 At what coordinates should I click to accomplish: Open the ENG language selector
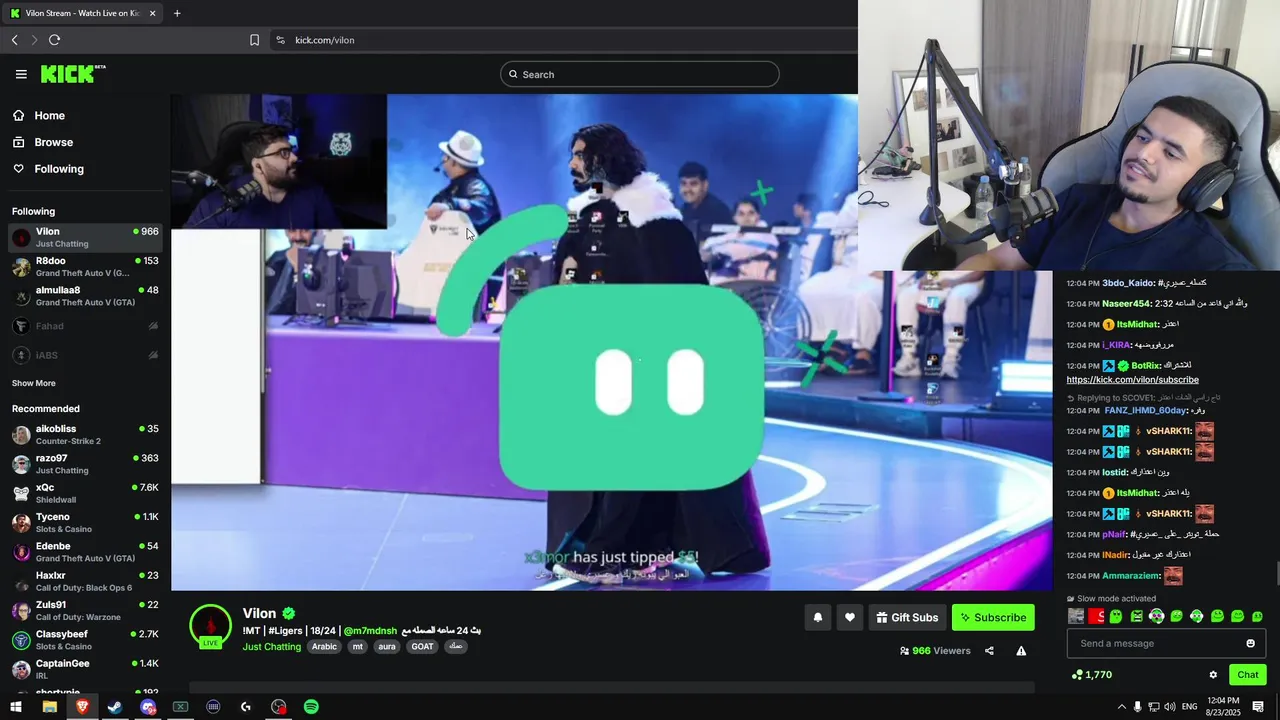(1189, 707)
